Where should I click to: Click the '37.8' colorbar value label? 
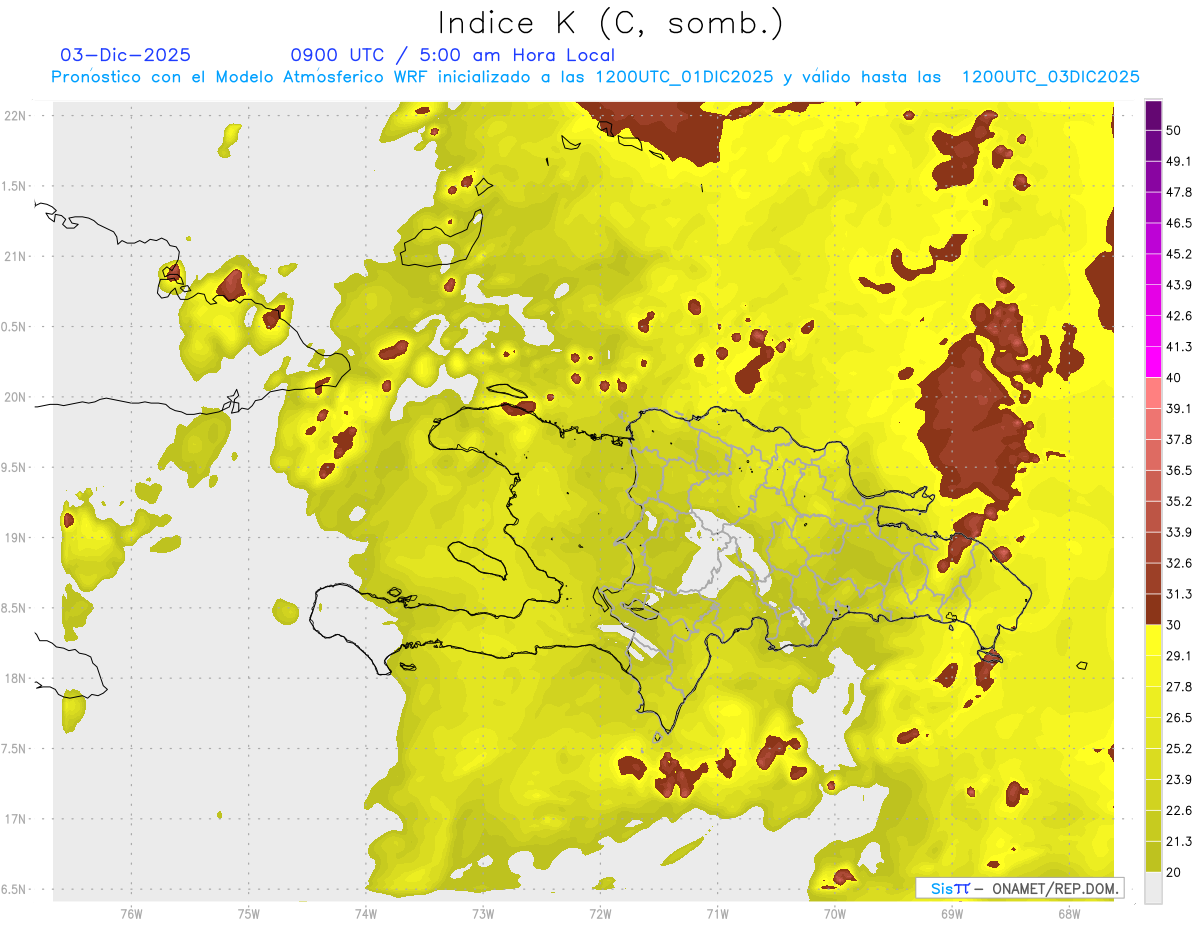click(x=1179, y=440)
